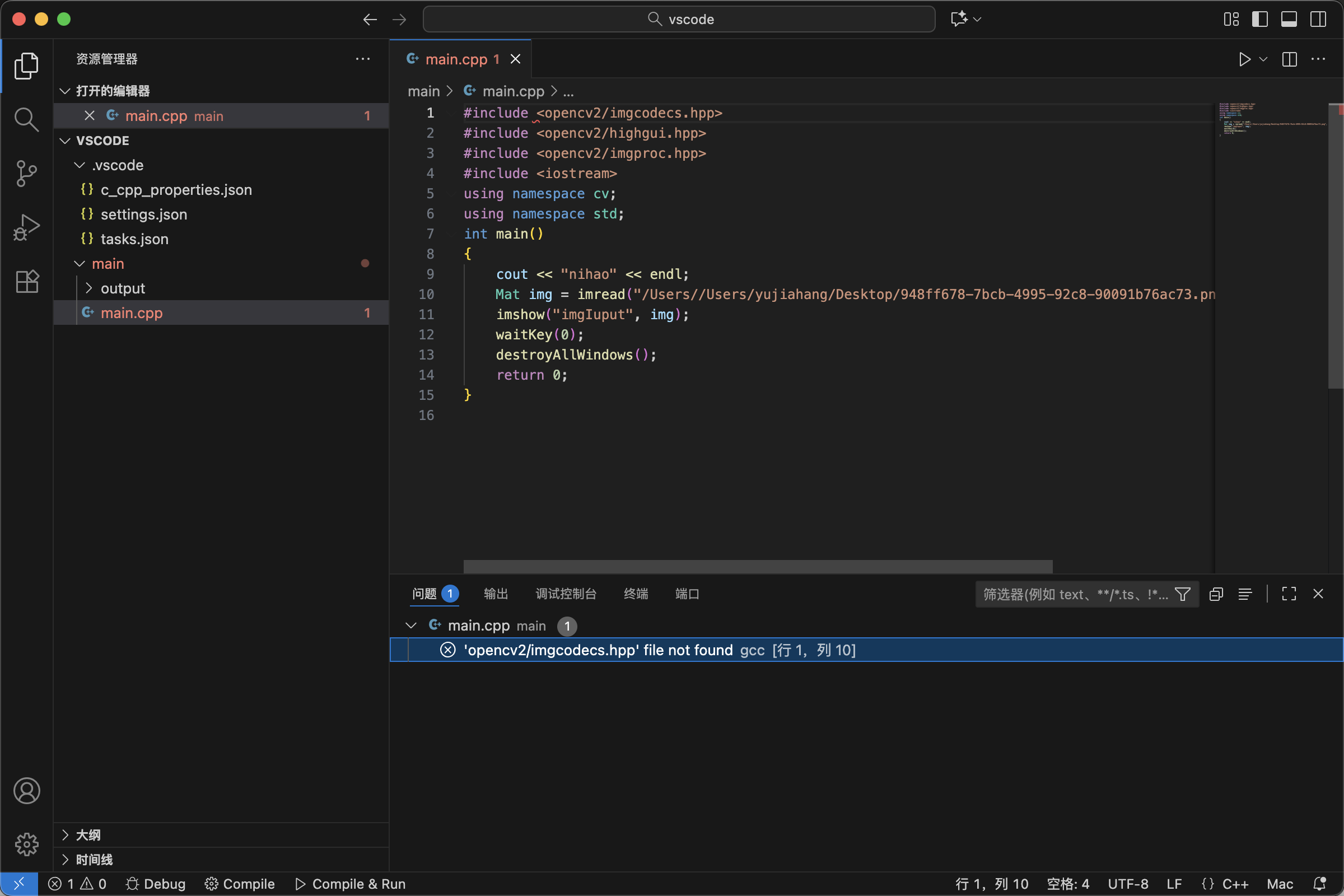The width and height of the screenshot is (1344, 896).
Task: Toggle the secondary sidebar visibility
Action: click(x=1318, y=20)
